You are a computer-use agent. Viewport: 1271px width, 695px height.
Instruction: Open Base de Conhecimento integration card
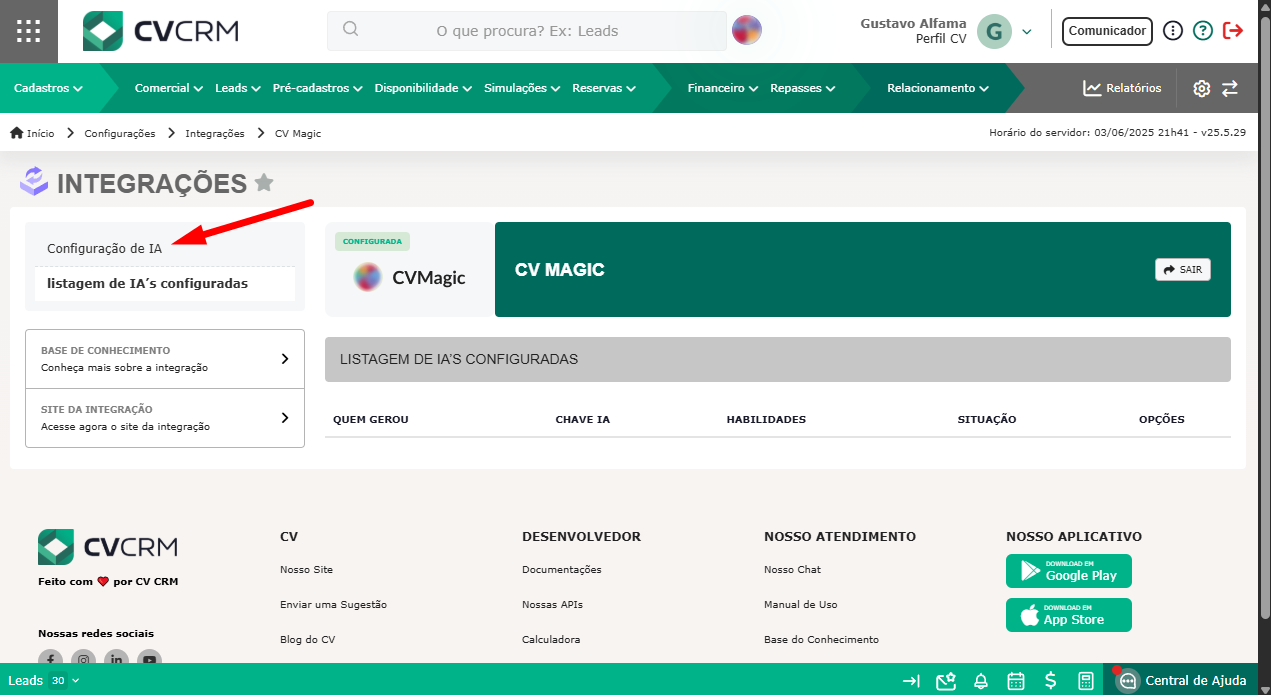coord(165,359)
